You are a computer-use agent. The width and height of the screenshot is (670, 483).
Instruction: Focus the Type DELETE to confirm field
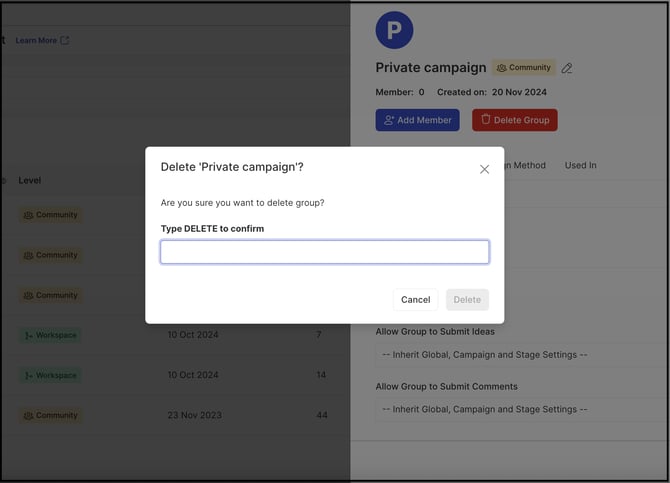[325, 252]
